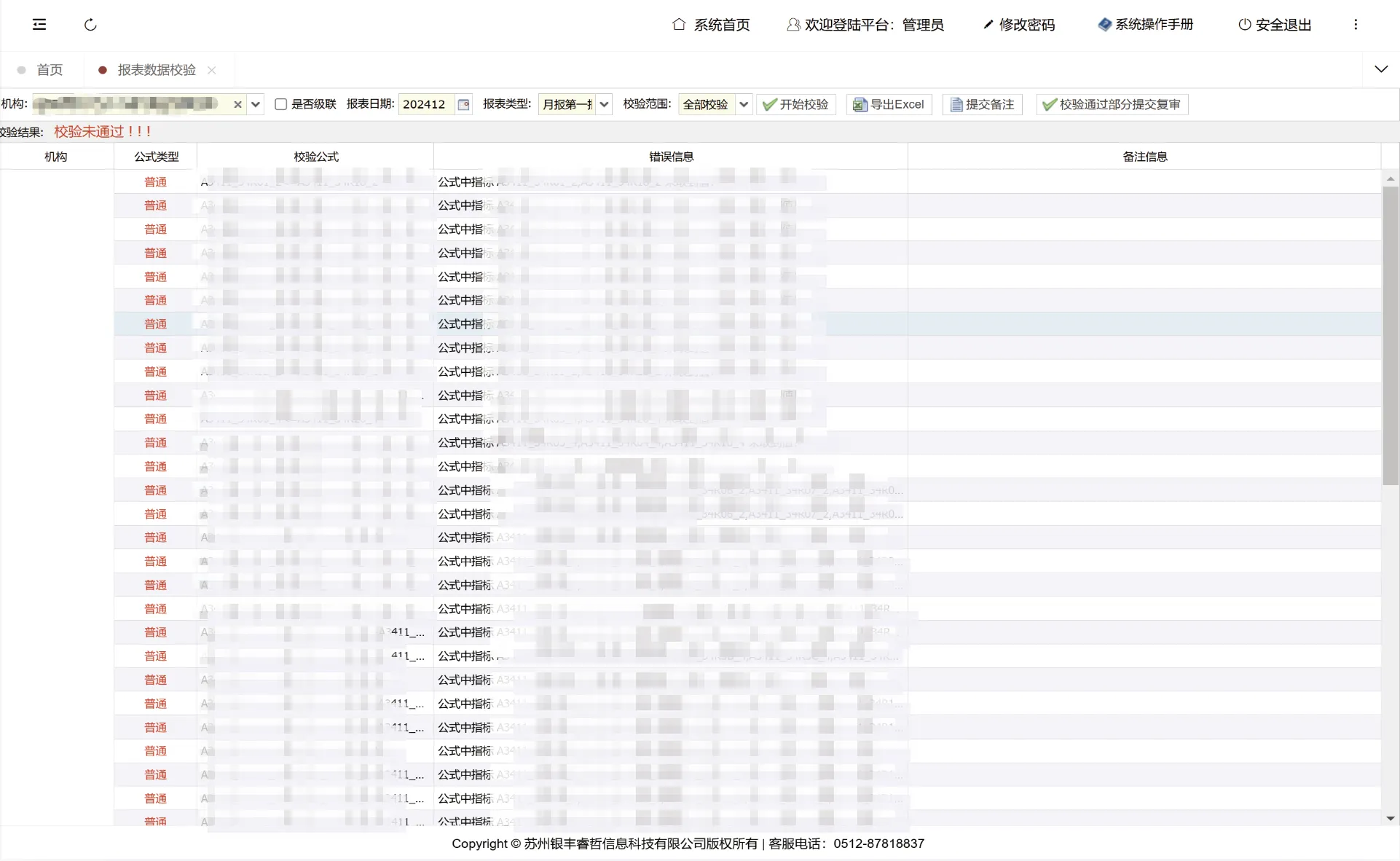Click the three-dot more options icon
Viewport: 1400px width, 861px height.
click(x=1356, y=25)
